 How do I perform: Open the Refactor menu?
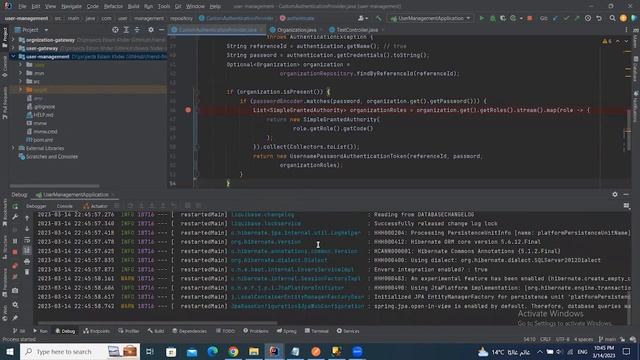pos(113,7)
